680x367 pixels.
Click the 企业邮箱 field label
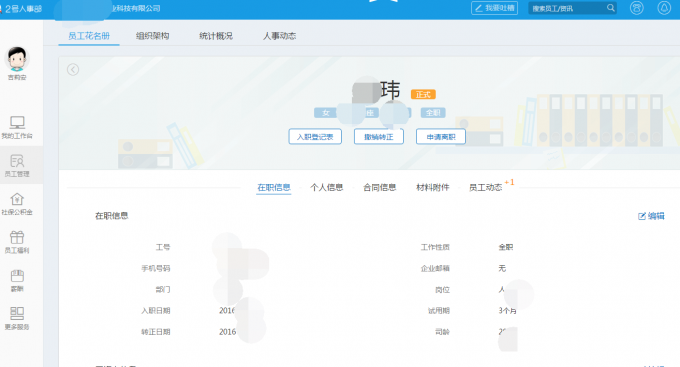pyautogui.click(x=435, y=269)
